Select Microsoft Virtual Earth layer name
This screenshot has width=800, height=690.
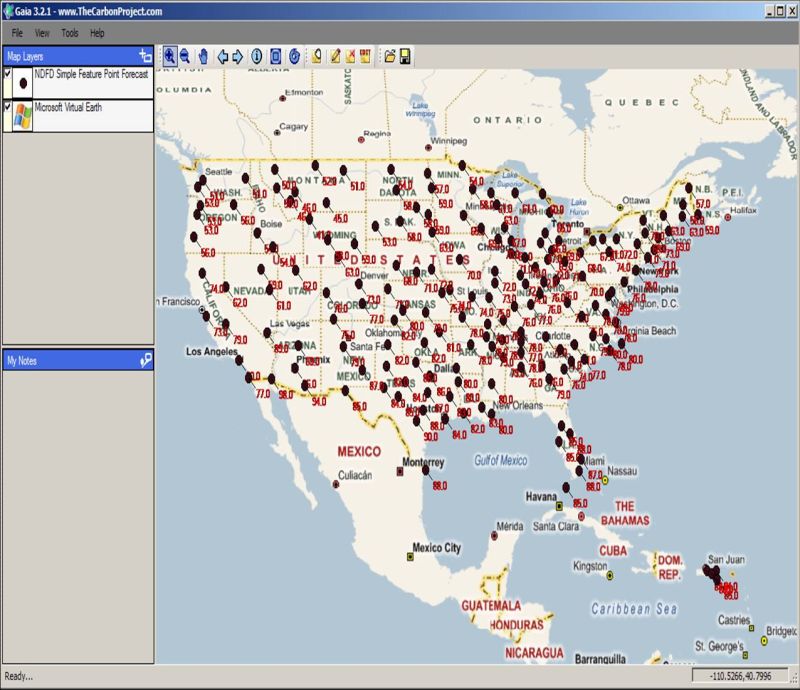point(68,107)
